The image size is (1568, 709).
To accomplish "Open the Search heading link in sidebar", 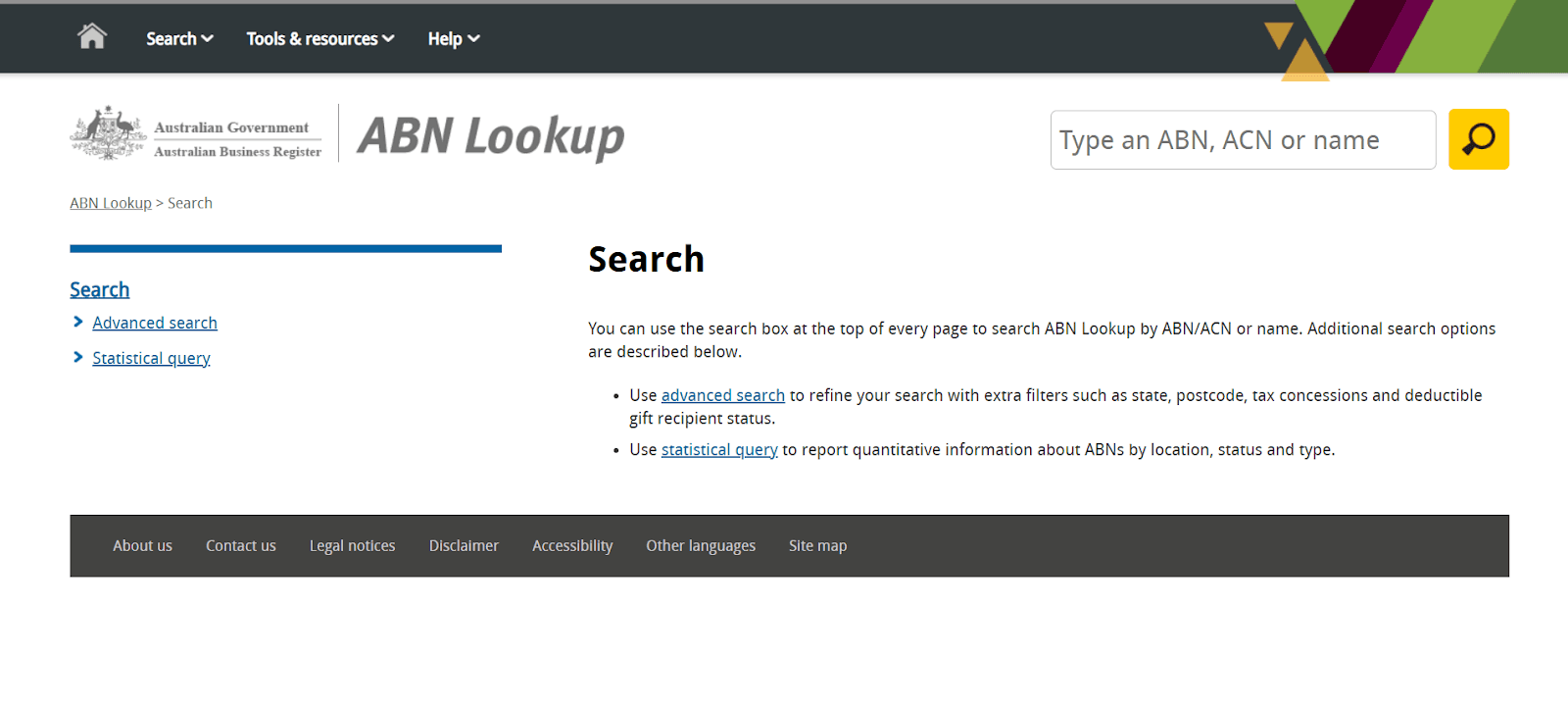I will tap(100, 289).
